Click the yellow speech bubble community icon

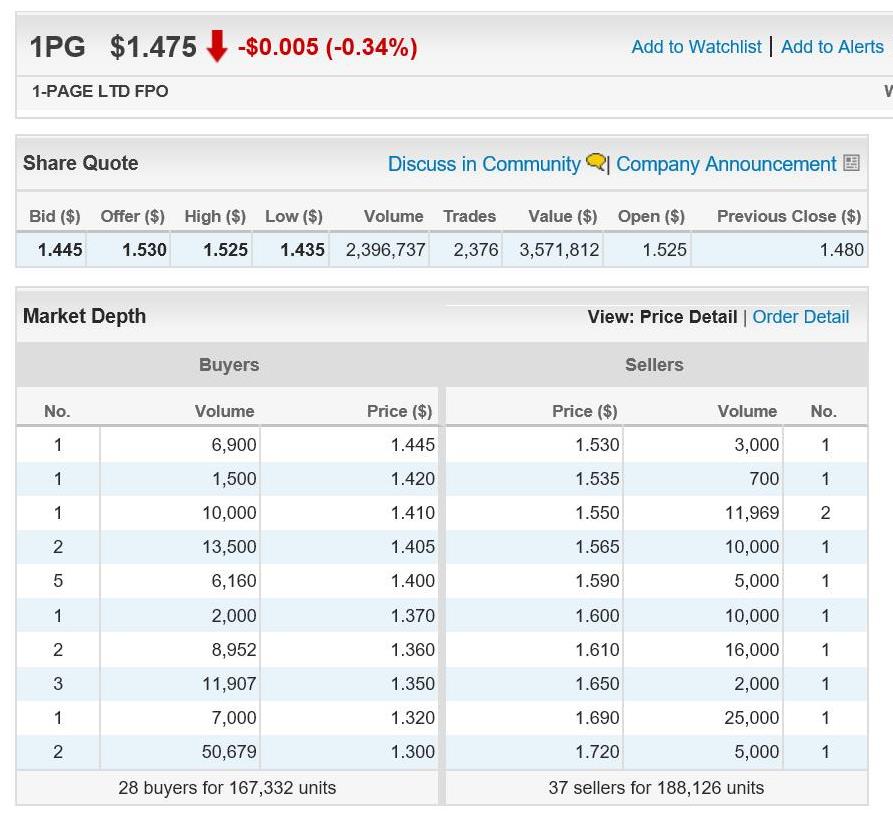tap(596, 162)
